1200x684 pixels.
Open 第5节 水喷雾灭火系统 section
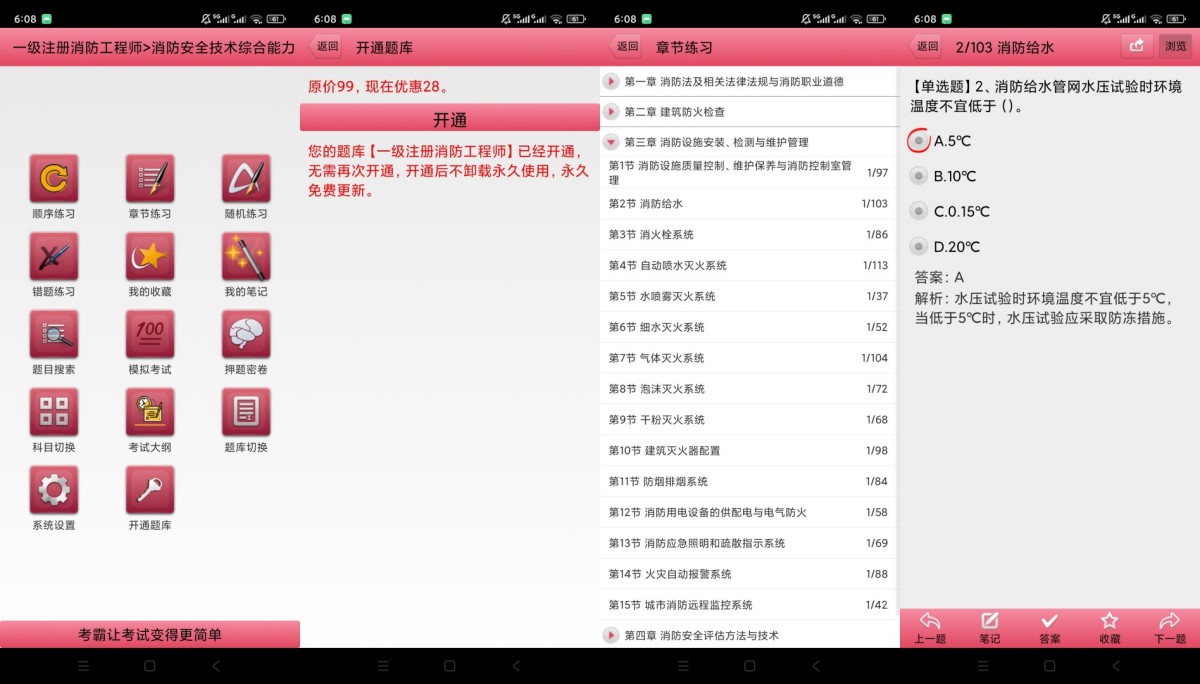(x=750, y=296)
